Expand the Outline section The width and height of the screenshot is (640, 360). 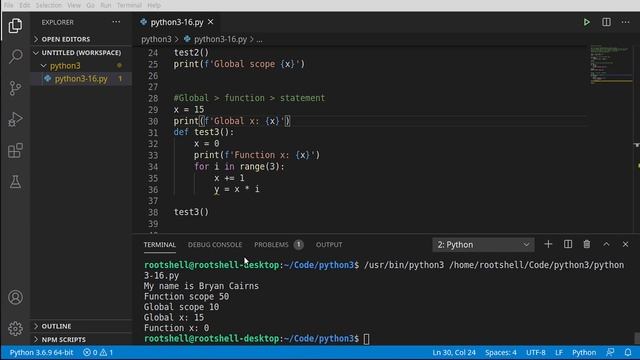point(81,326)
